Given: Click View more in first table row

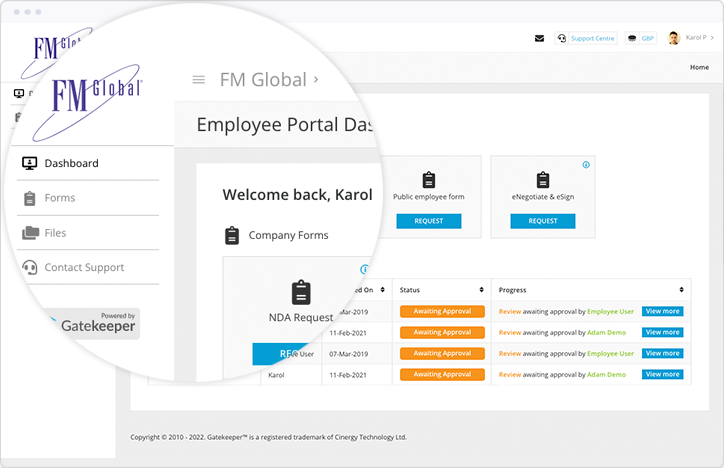Looking at the screenshot, I should coord(663,312).
